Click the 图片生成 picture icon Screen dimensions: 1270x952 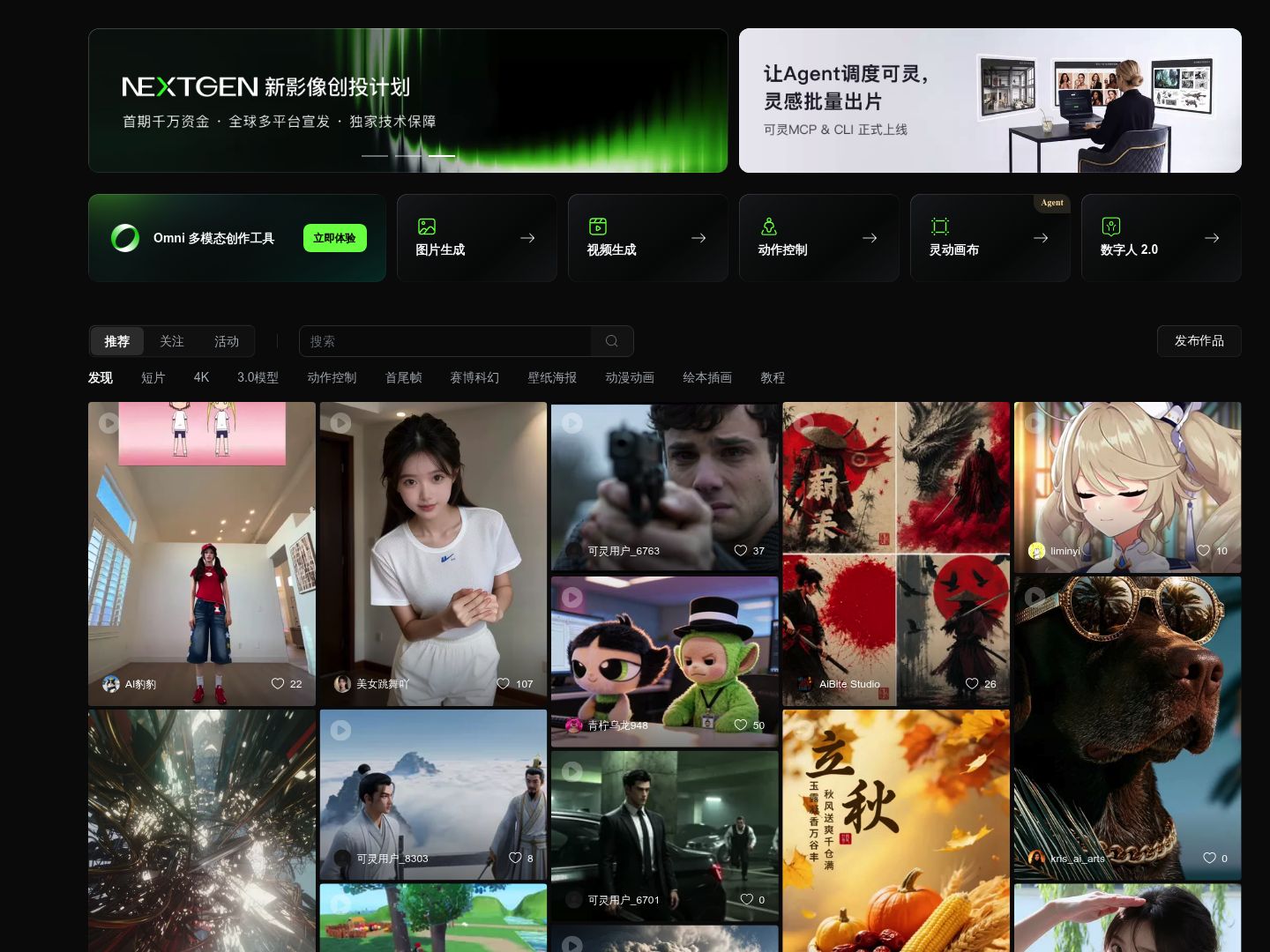(x=427, y=227)
